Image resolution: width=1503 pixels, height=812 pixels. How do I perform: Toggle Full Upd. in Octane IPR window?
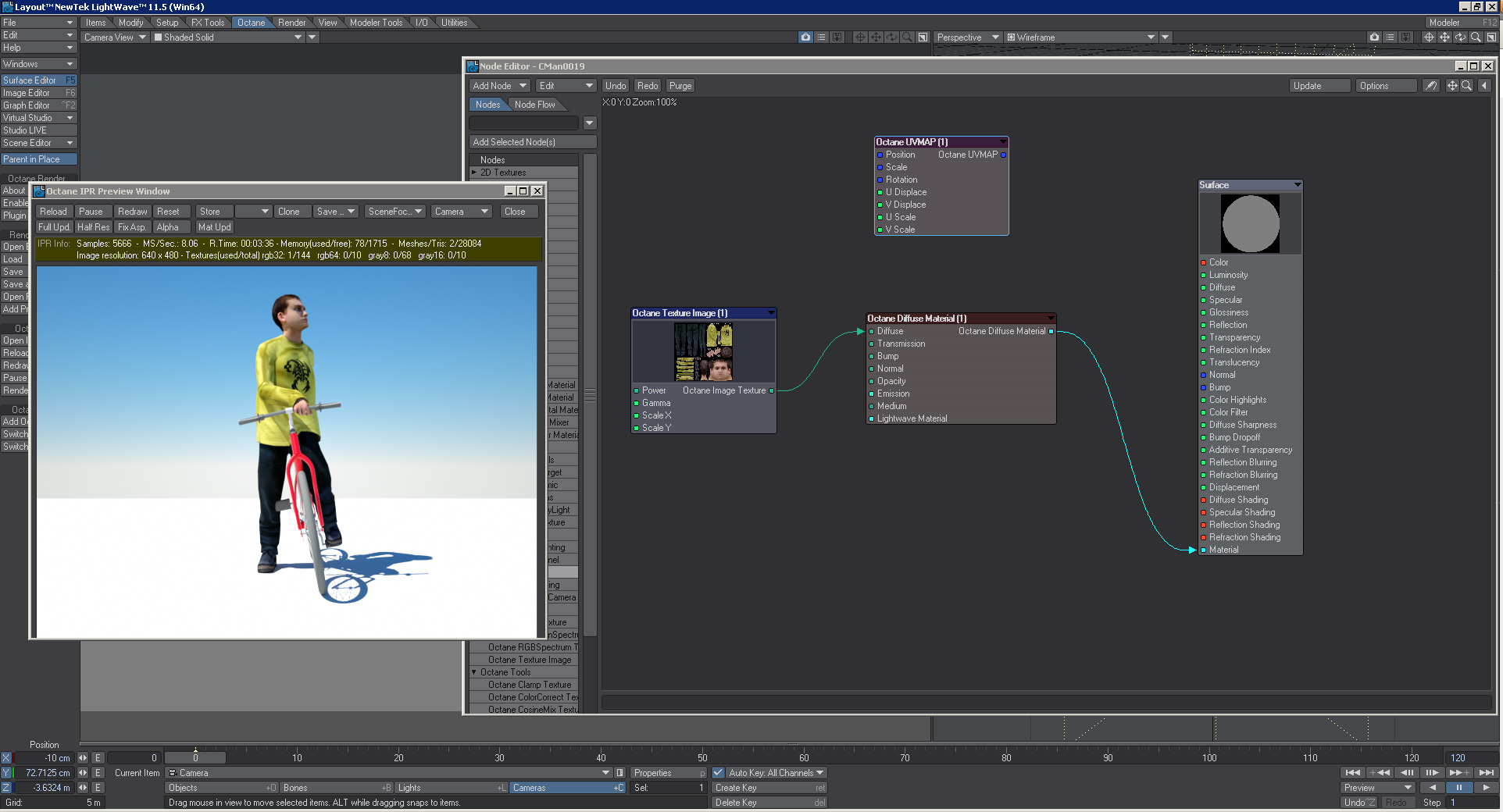coord(54,227)
